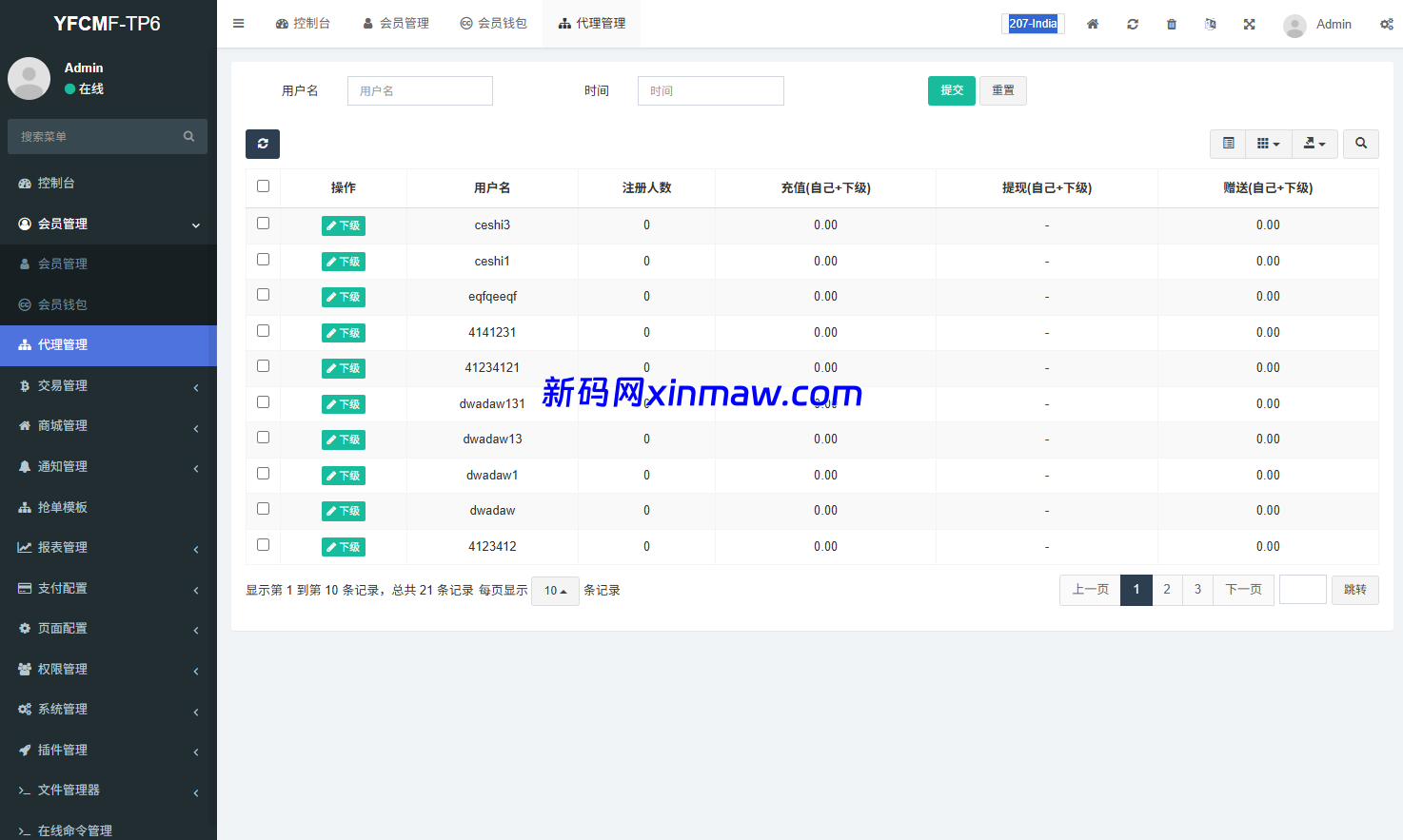1403x840 pixels.
Task: Click the trash icon to clear cache
Action: coord(1172,24)
